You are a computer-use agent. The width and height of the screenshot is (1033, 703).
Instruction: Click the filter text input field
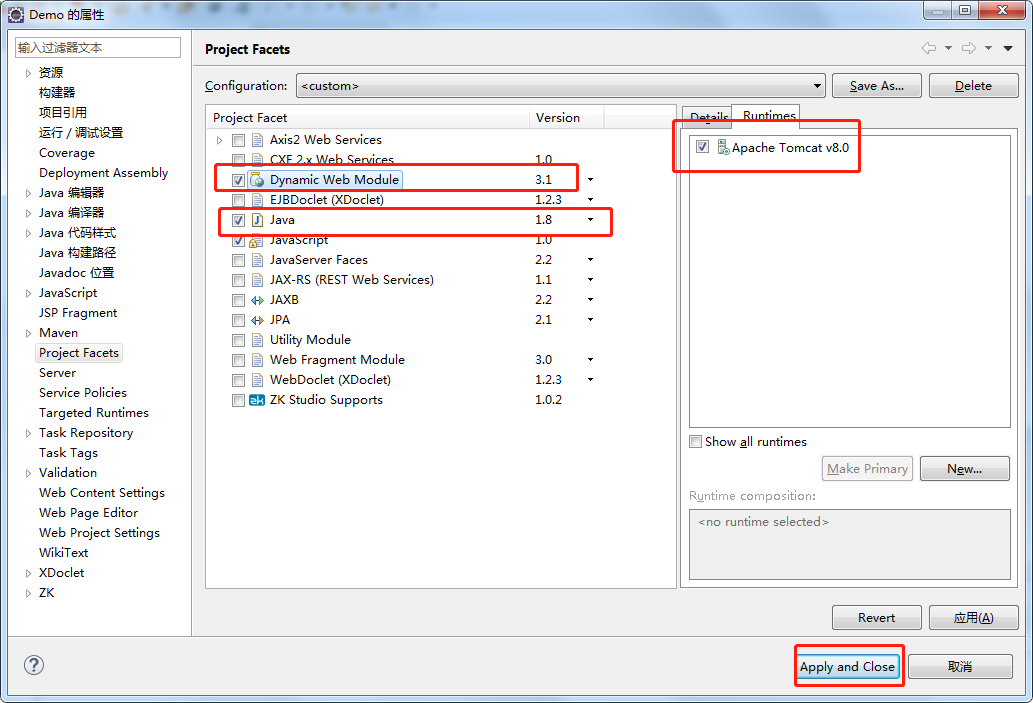98,47
